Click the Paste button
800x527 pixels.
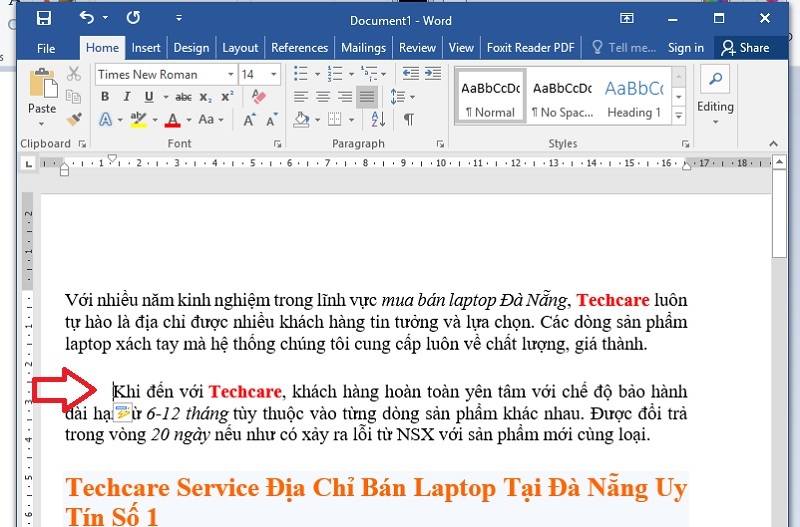42,91
